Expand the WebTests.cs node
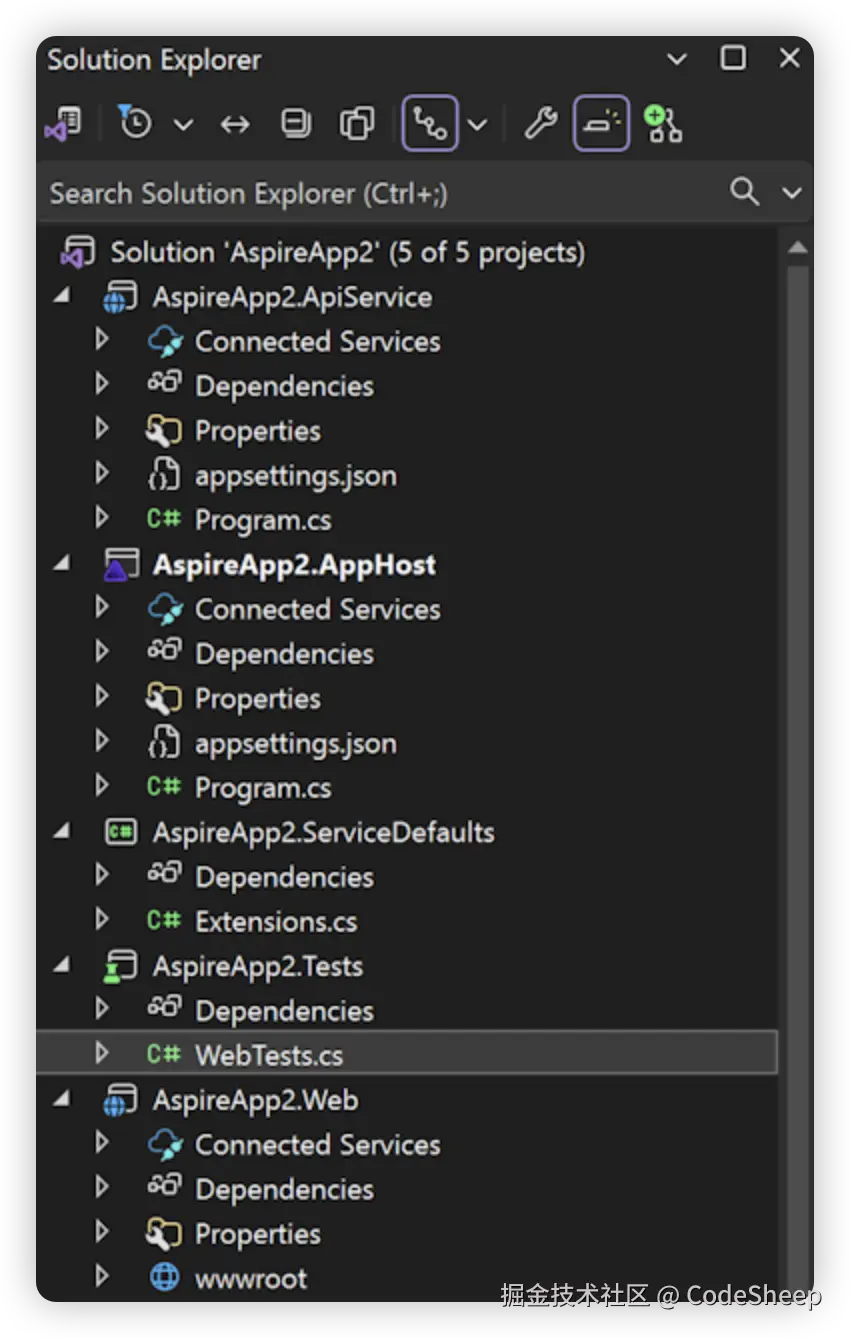 tap(101, 1053)
